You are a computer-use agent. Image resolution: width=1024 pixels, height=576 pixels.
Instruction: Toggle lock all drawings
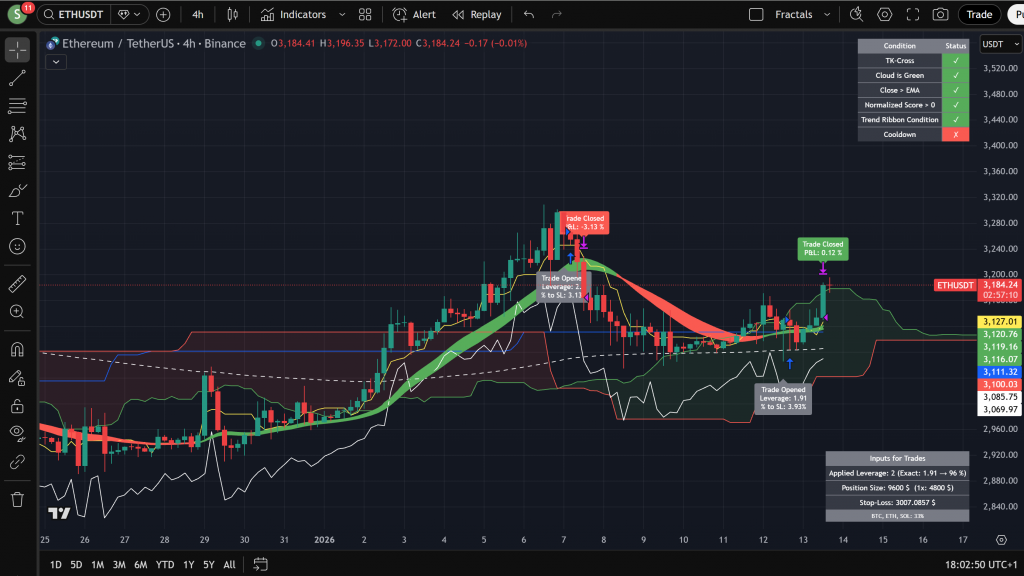(17, 405)
